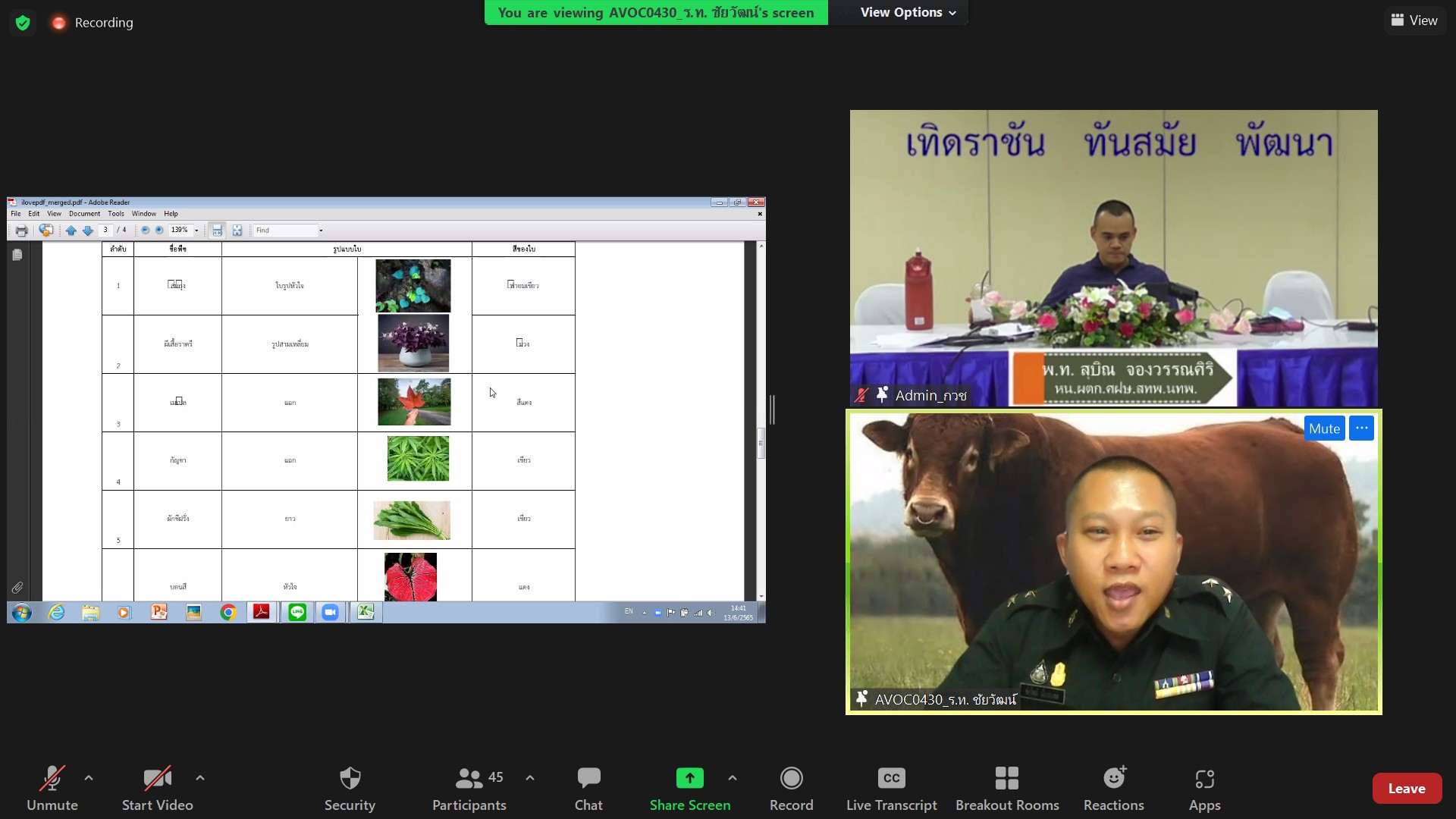1456x819 pixels.
Task: Show hidden tray icons arrow
Action: pyautogui.click(x=645, y=613)
